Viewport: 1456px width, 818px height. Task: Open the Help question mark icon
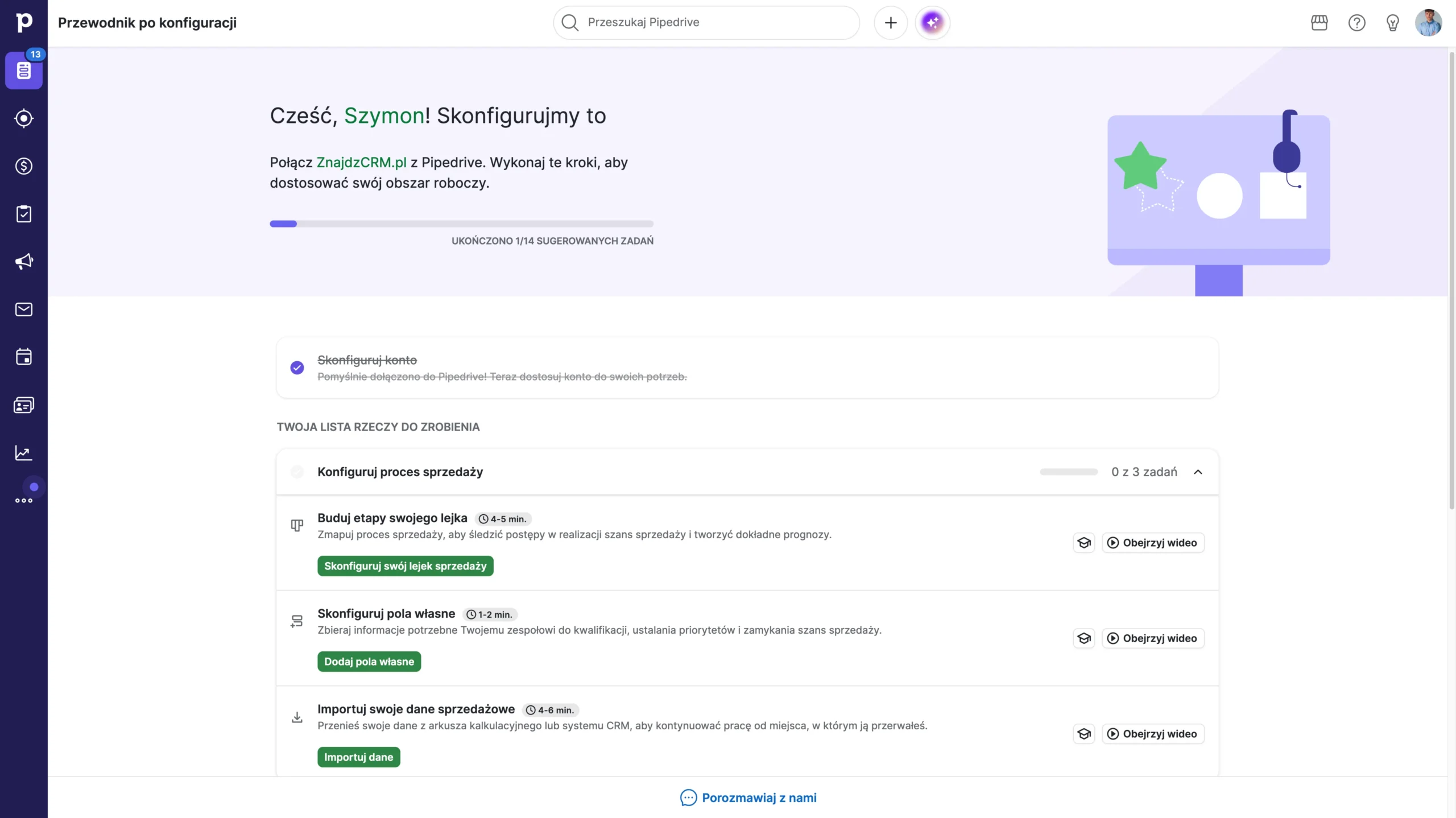click(x=1357, y=23)
